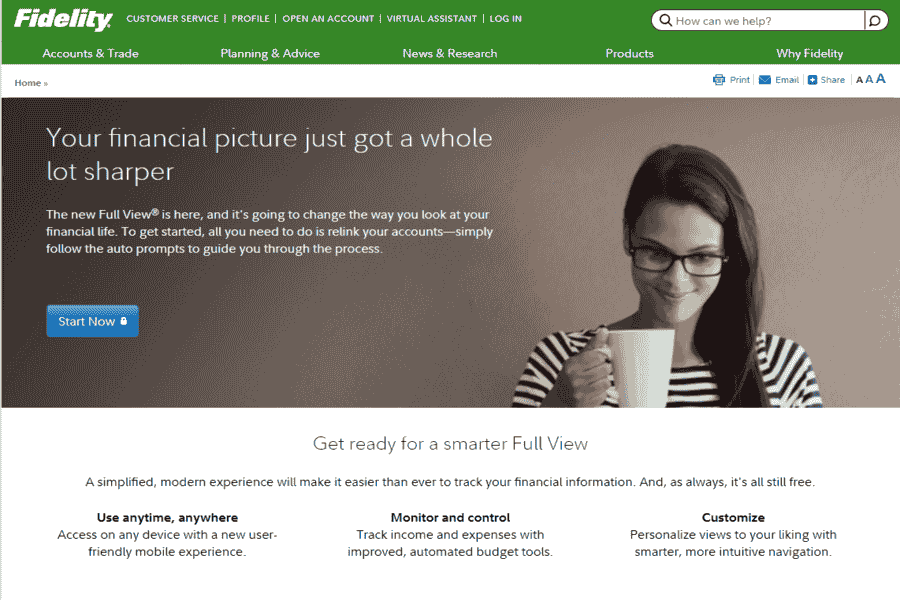Expand the Why Fidelity menu
900x600 pixels.
(x=810, y=53)
